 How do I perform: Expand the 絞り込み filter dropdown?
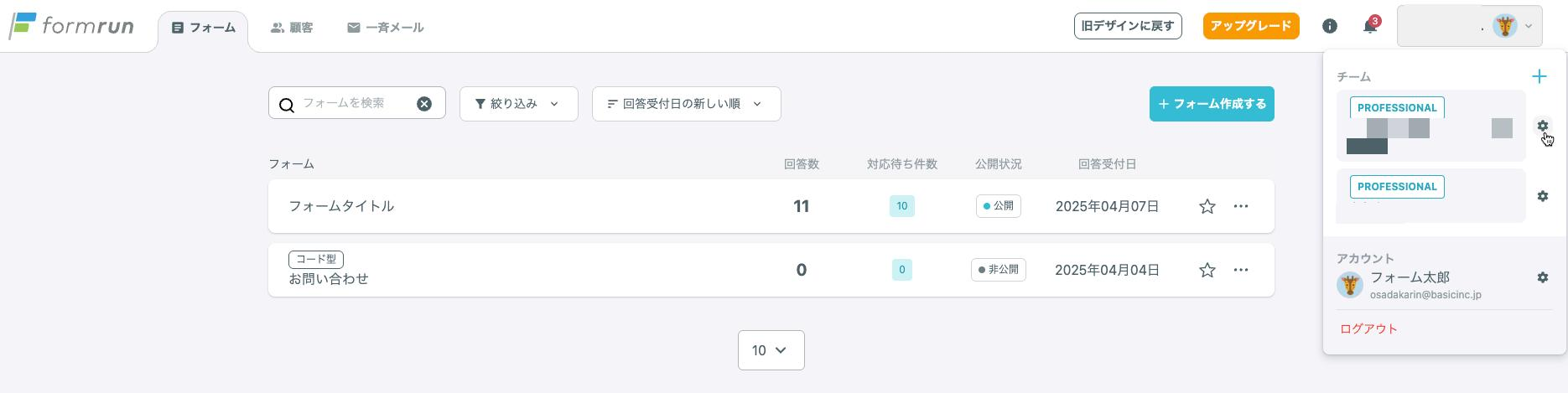pyautogui.click(x=518, y=104)
